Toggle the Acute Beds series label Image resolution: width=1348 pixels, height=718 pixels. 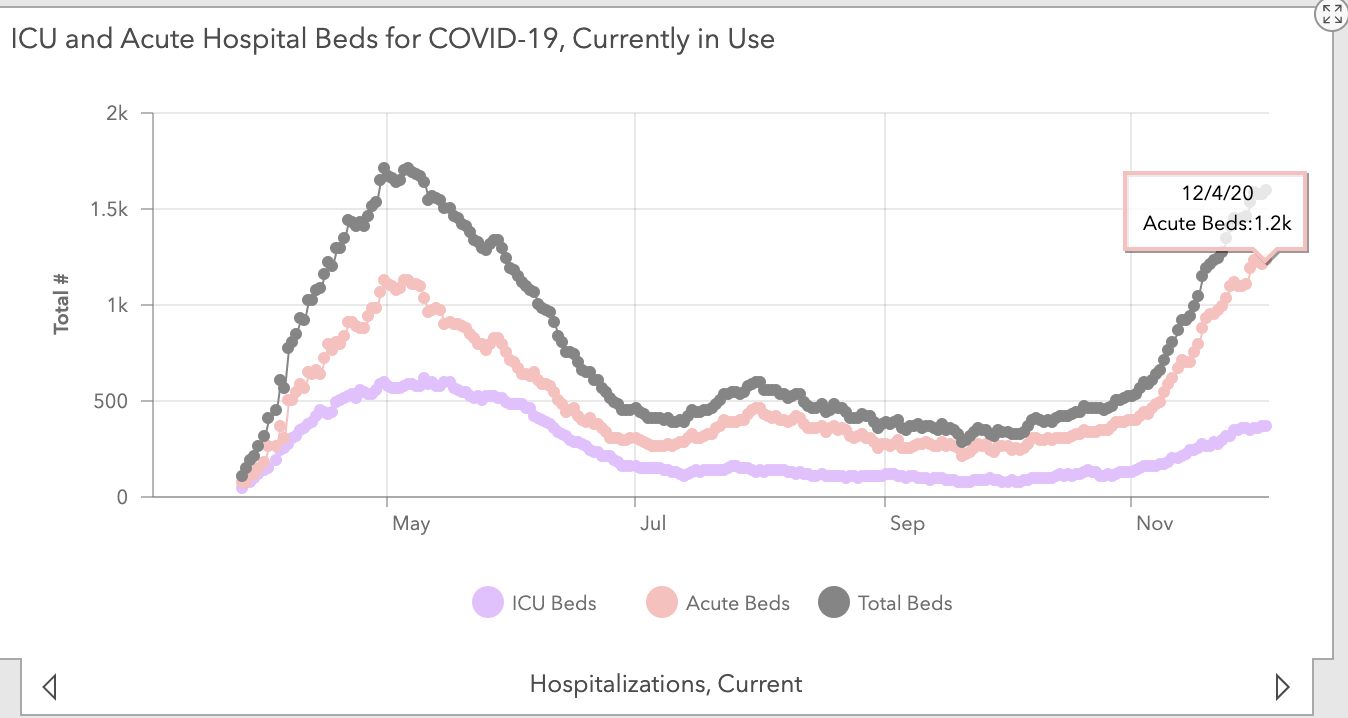(738, 603)
